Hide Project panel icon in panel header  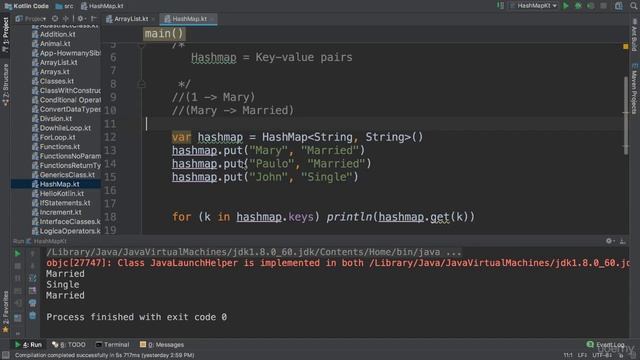[93, 19]
